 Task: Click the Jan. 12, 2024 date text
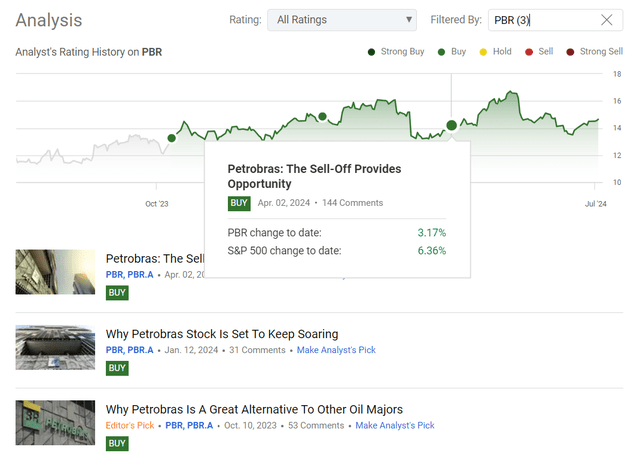point(191,350)
